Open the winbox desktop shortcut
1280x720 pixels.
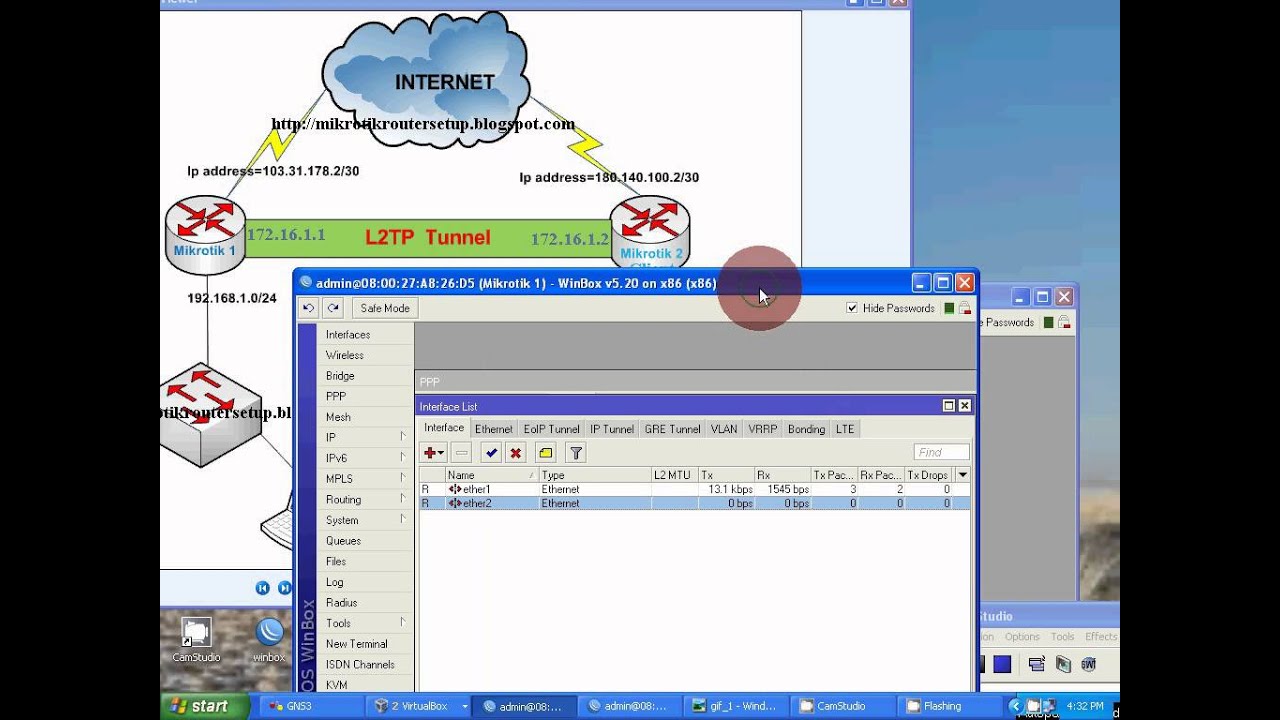(x=269, y=640)
